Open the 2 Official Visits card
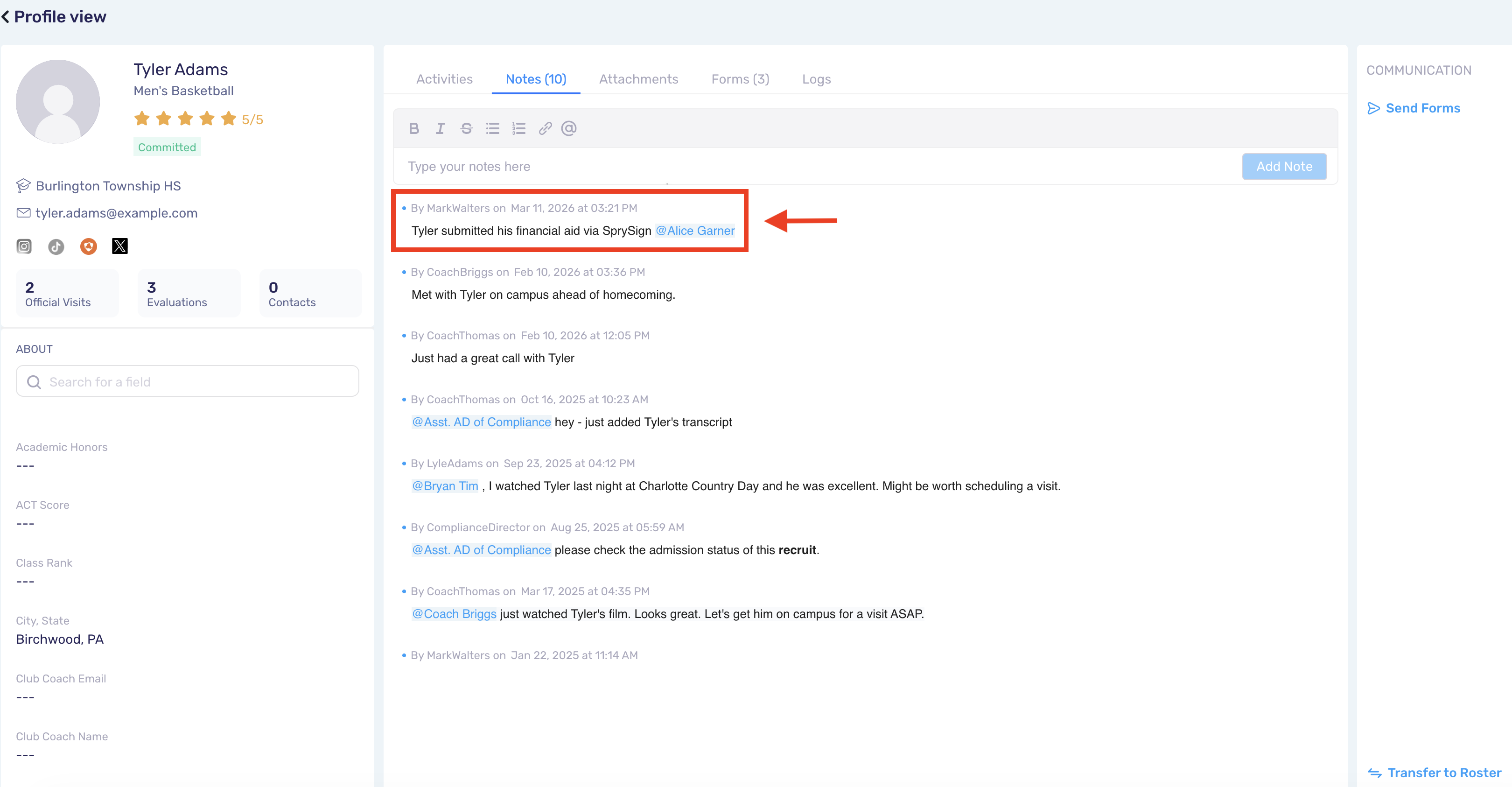 tap(68, 293)
